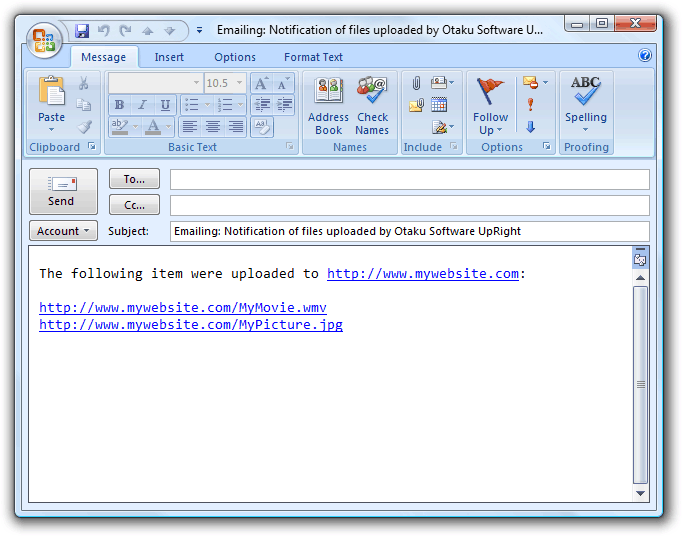Viewport: 682px width, 536px height.
Task: Attach an Outlook item
Action: pyautogui.click(x=416, y=105)
